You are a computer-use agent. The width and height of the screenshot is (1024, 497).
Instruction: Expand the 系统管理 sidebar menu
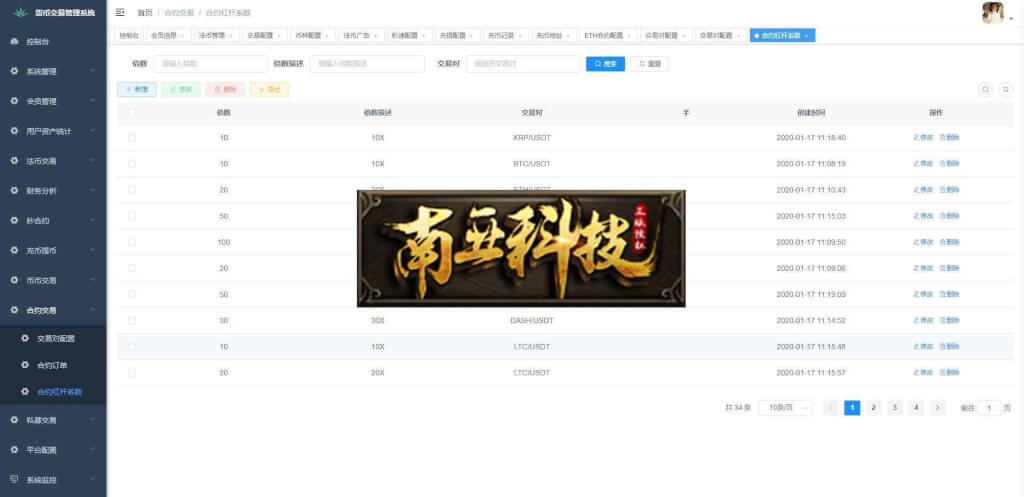point(53,71)
